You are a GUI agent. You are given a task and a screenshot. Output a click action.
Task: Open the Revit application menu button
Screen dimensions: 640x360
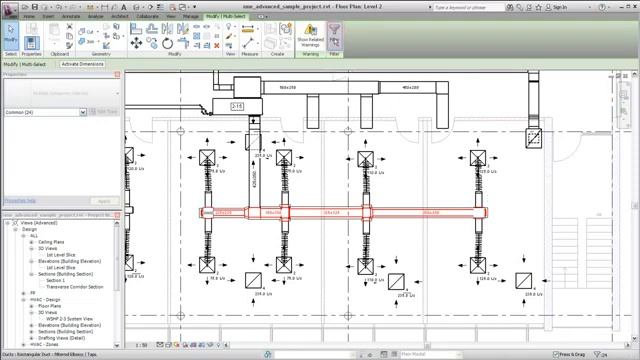click(10, 10)
